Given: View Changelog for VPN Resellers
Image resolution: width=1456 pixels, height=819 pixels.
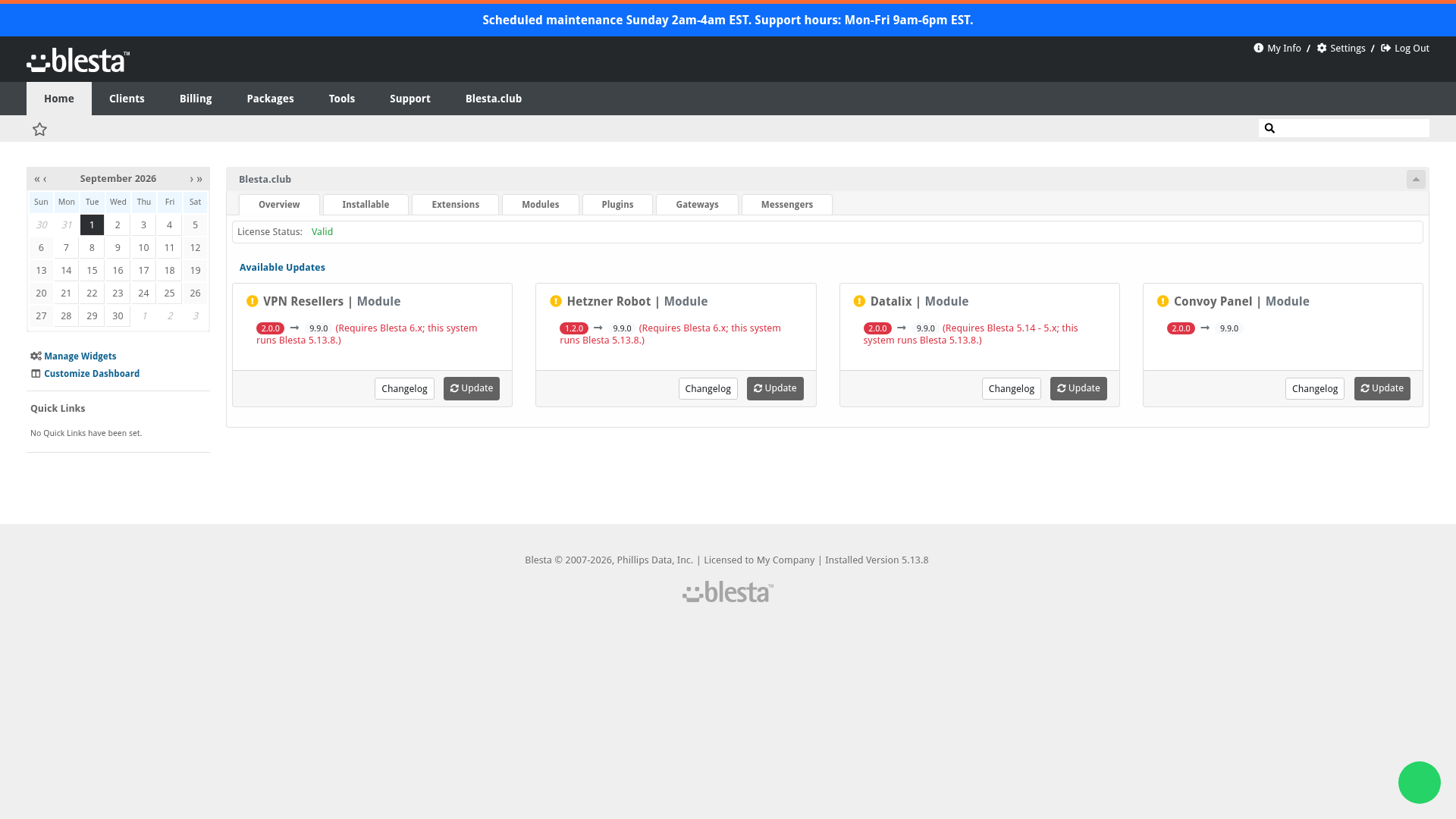Looking at the screenshot, I should (x=404, y=389).
